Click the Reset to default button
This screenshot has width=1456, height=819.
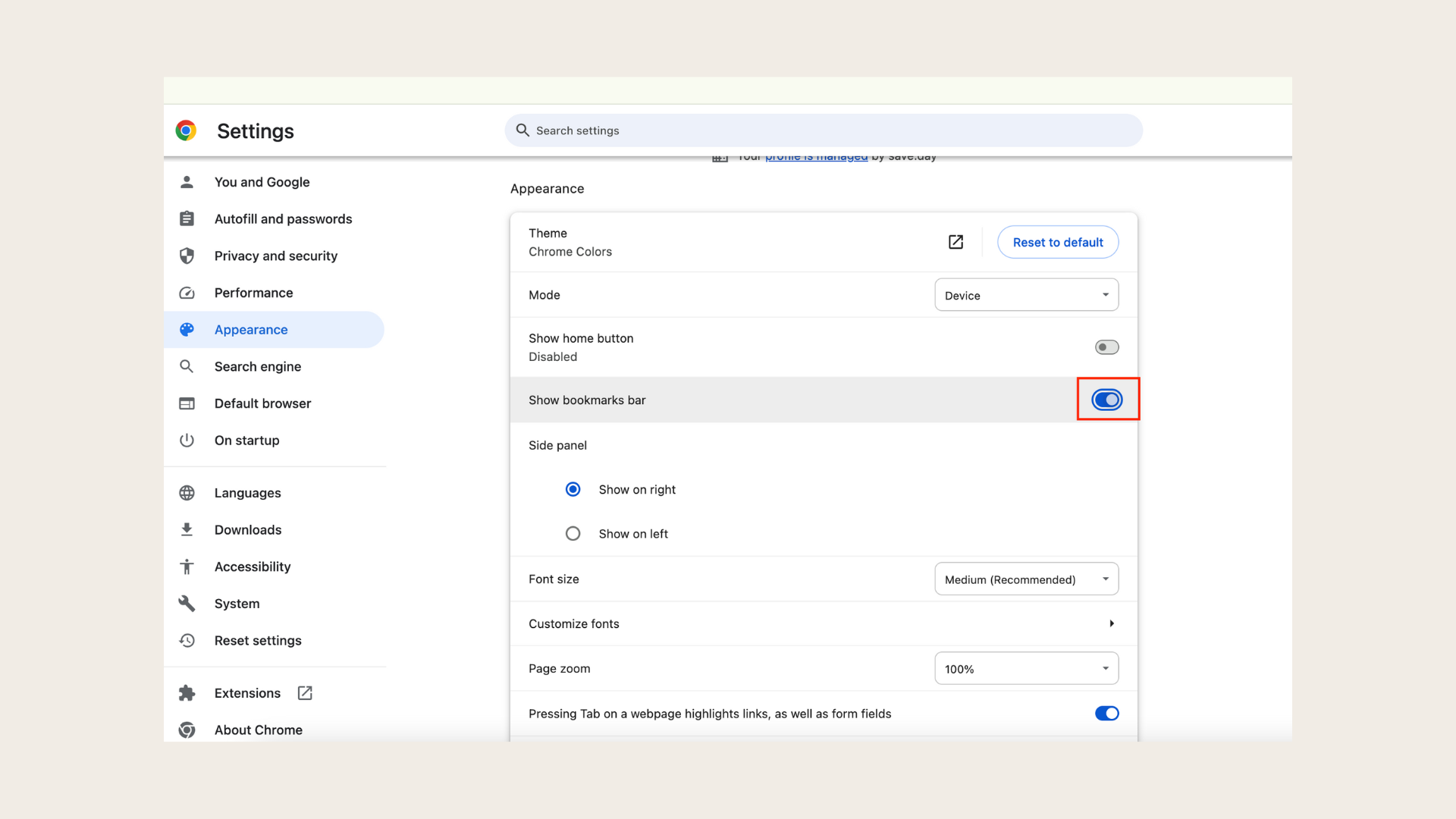1057,242
